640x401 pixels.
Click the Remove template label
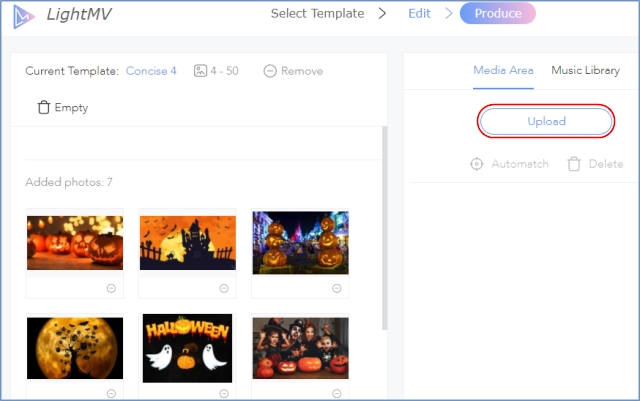tap(302, 71)
